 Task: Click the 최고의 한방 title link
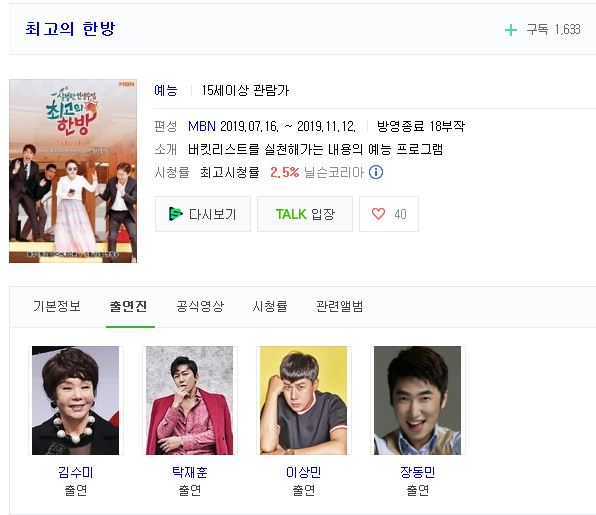tap(70, 29)
